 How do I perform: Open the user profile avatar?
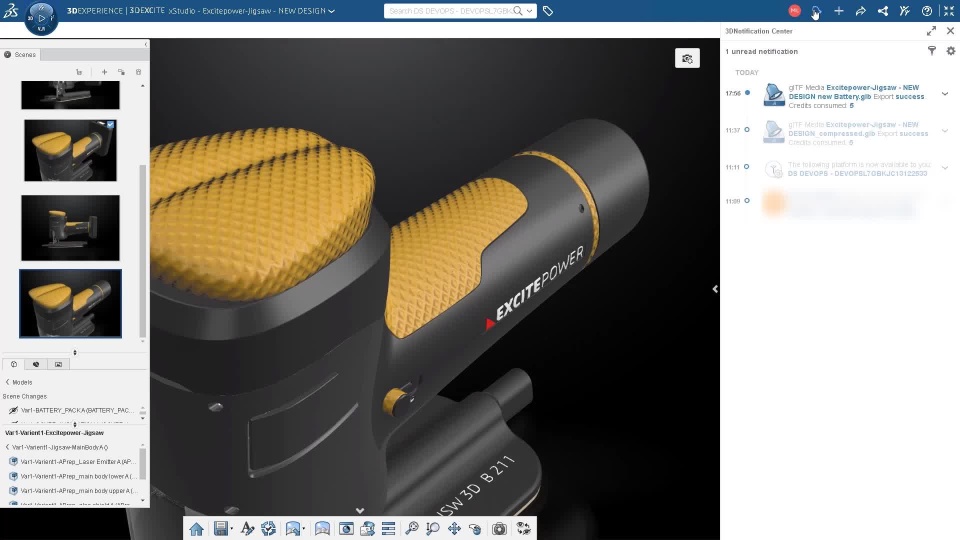click(795, 10)
